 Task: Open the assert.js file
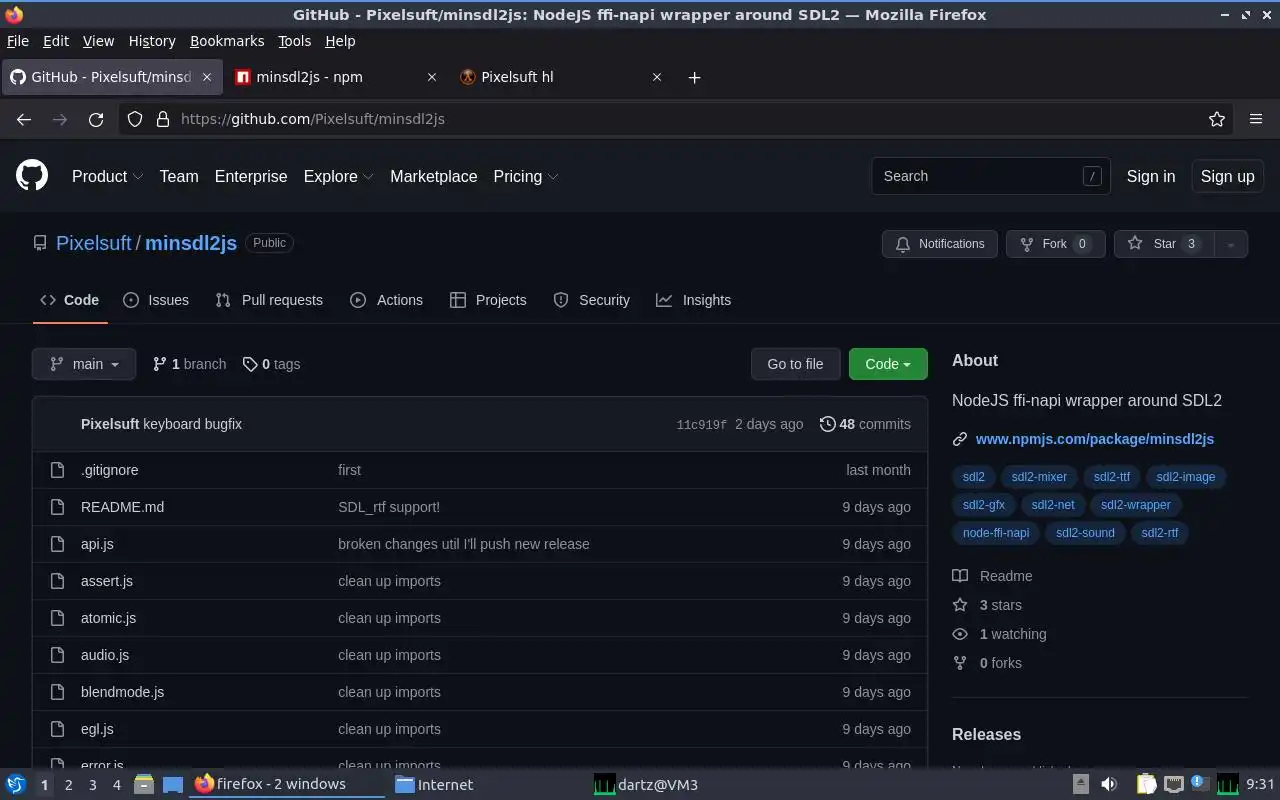[107, 581]
